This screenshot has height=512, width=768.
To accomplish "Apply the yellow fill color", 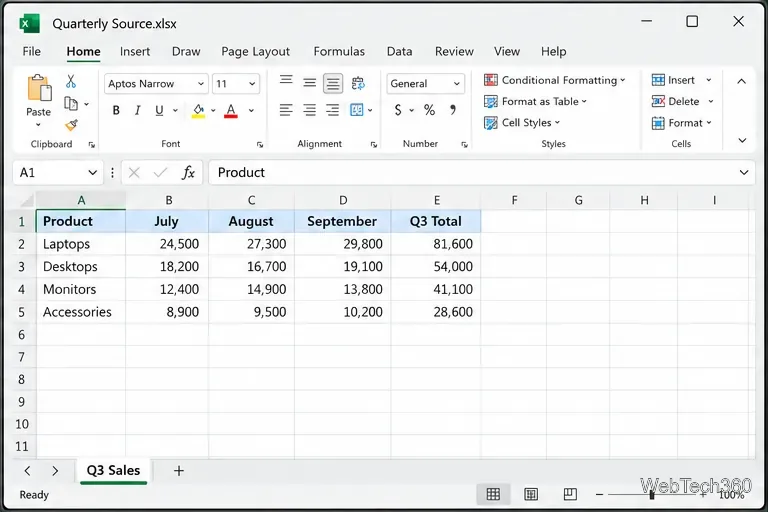I will (198, 111).
